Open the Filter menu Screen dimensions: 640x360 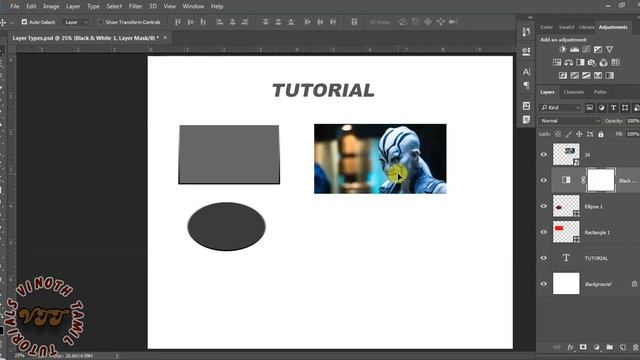coord(135,6)
